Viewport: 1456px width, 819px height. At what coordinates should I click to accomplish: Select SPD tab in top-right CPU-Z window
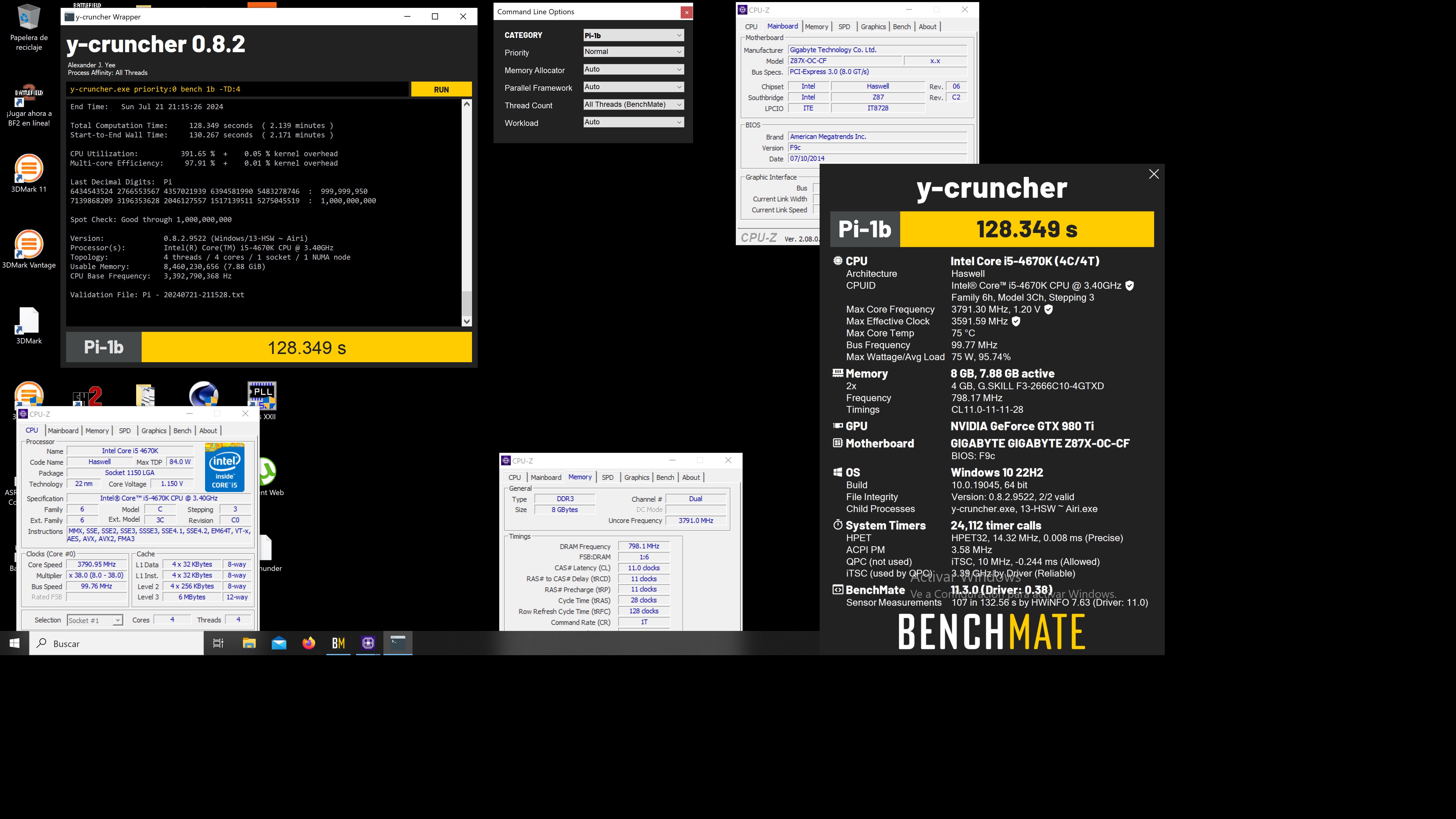844,27
